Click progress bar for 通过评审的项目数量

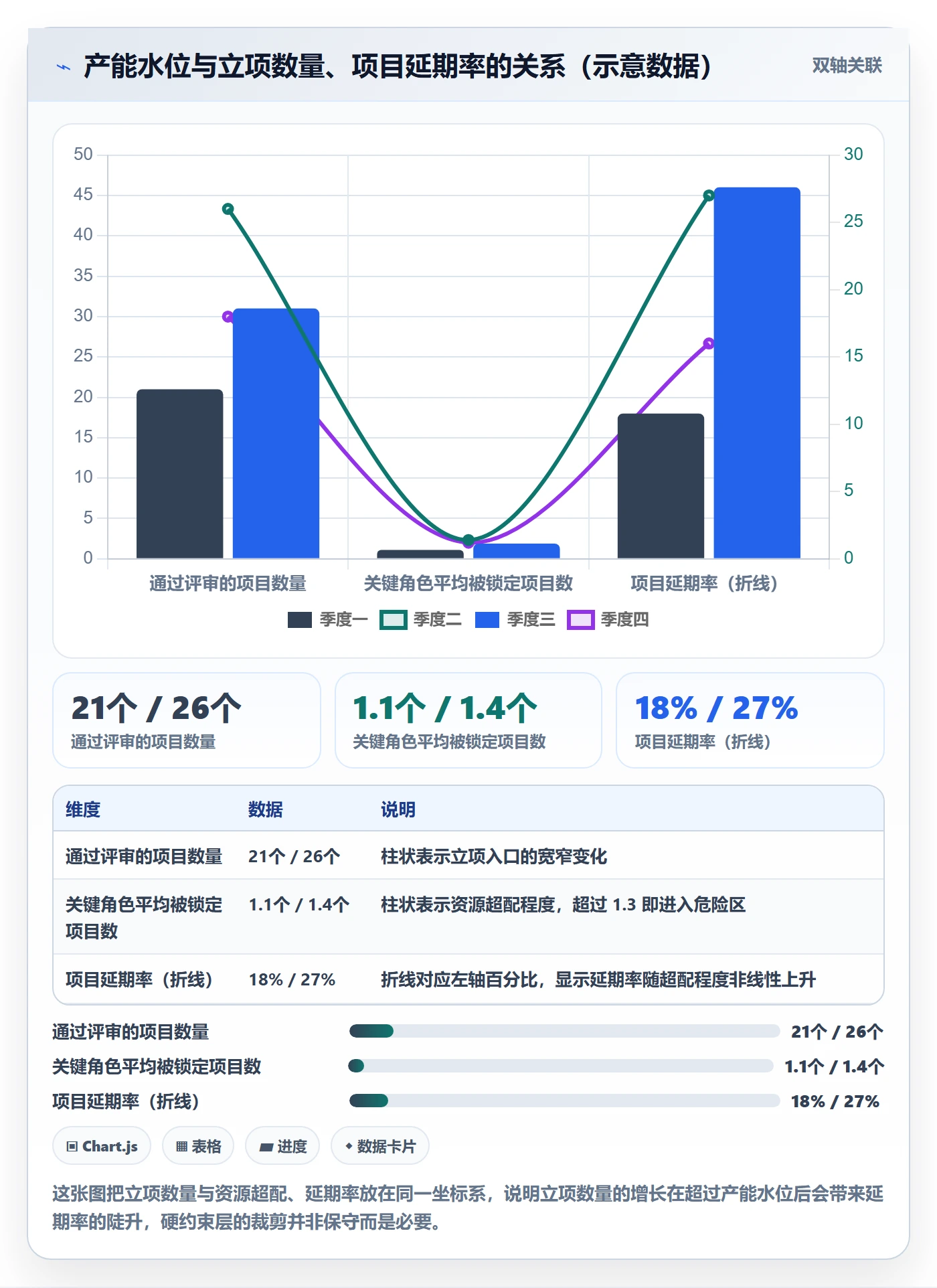[x=564, y=1031]
